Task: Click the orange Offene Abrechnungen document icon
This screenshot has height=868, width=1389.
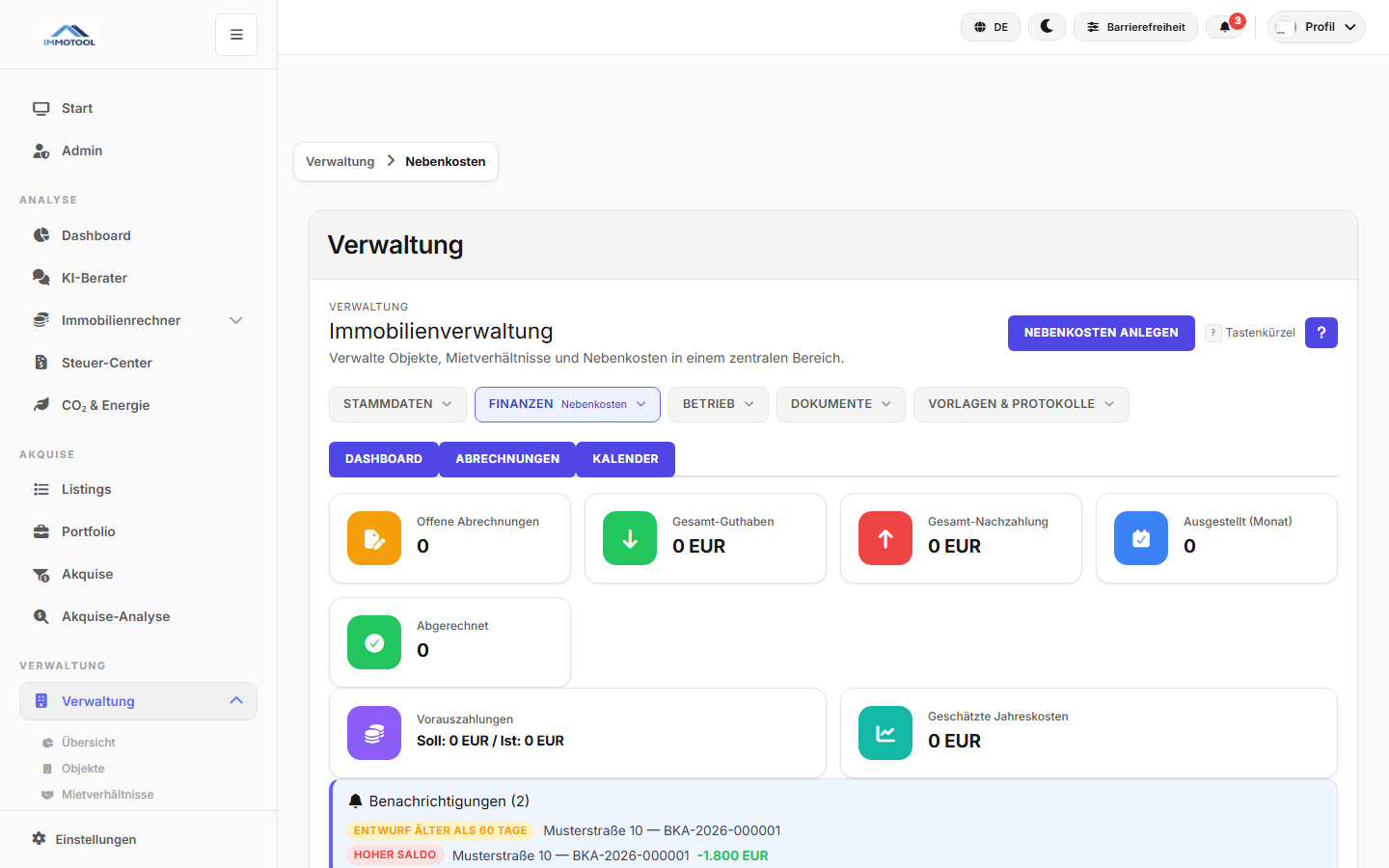Action: point(373,538)
